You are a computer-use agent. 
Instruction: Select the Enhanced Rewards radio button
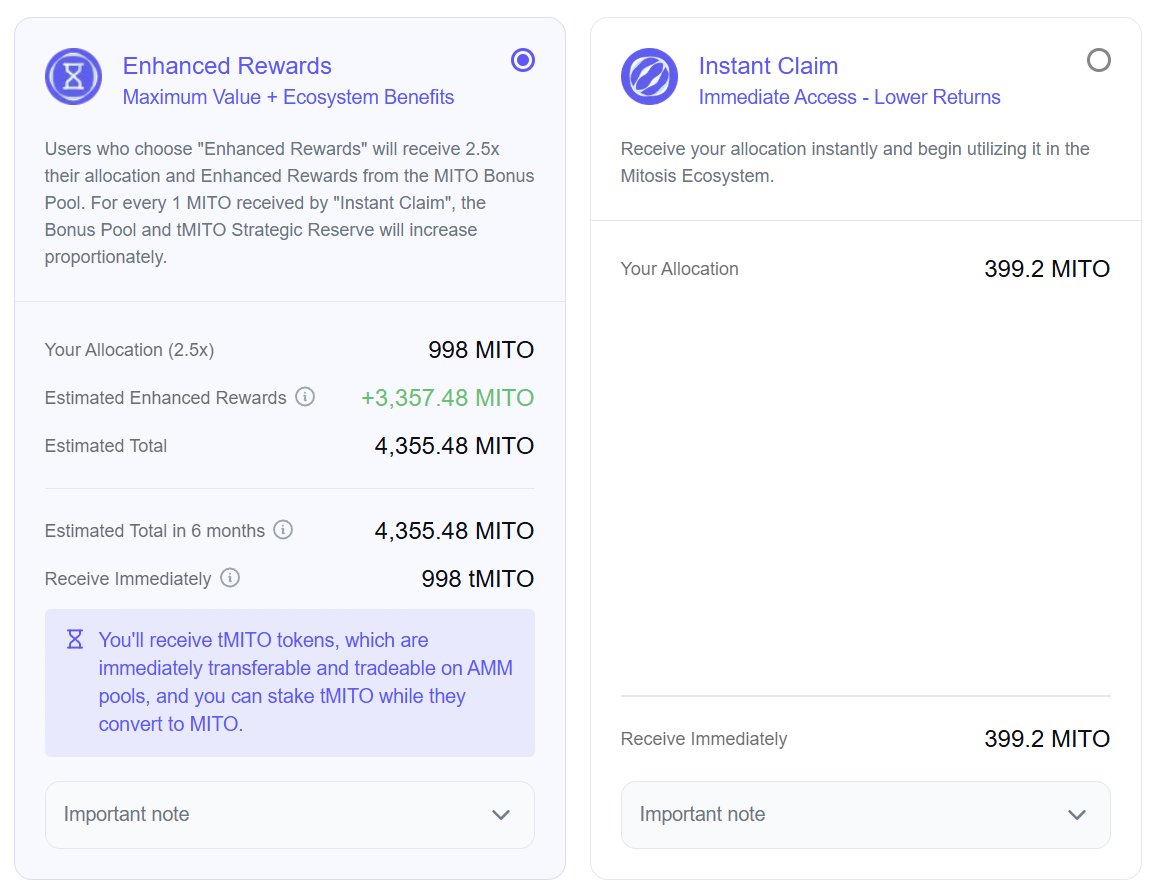(522, 61)
